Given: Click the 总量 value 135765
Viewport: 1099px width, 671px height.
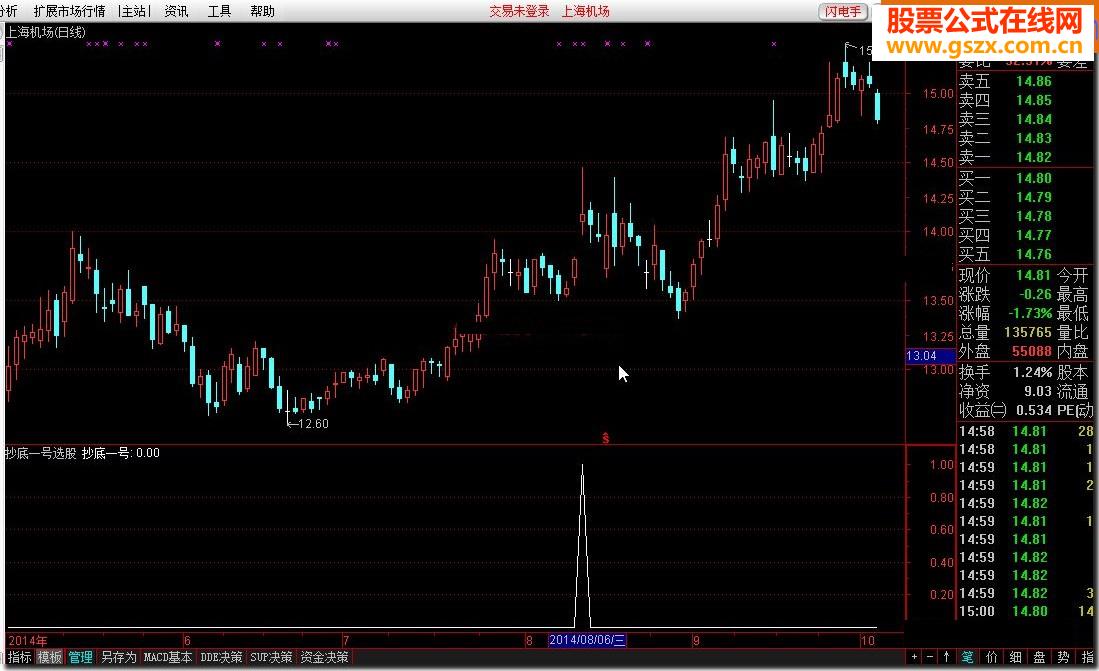Looking at the screenshot, I should click(x=1028, y=332).
